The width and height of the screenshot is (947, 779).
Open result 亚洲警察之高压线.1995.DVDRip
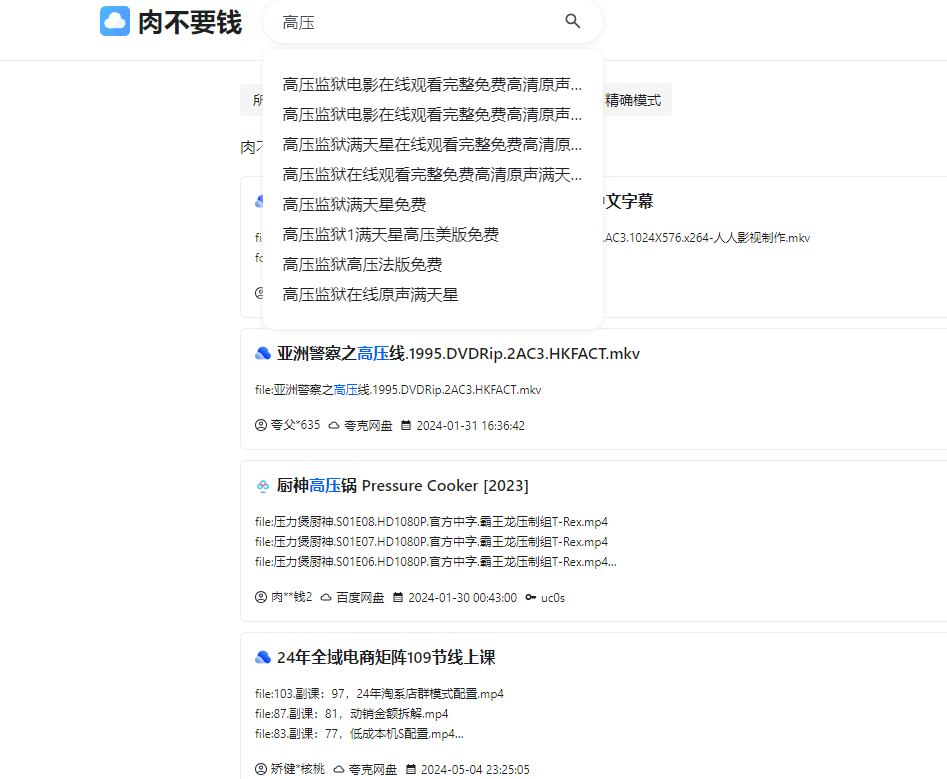458,354
